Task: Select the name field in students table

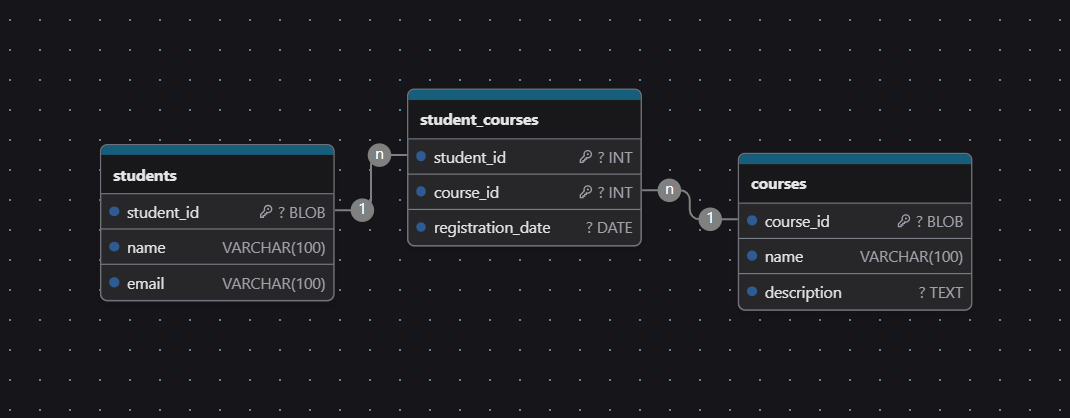Action: (217, 247)
